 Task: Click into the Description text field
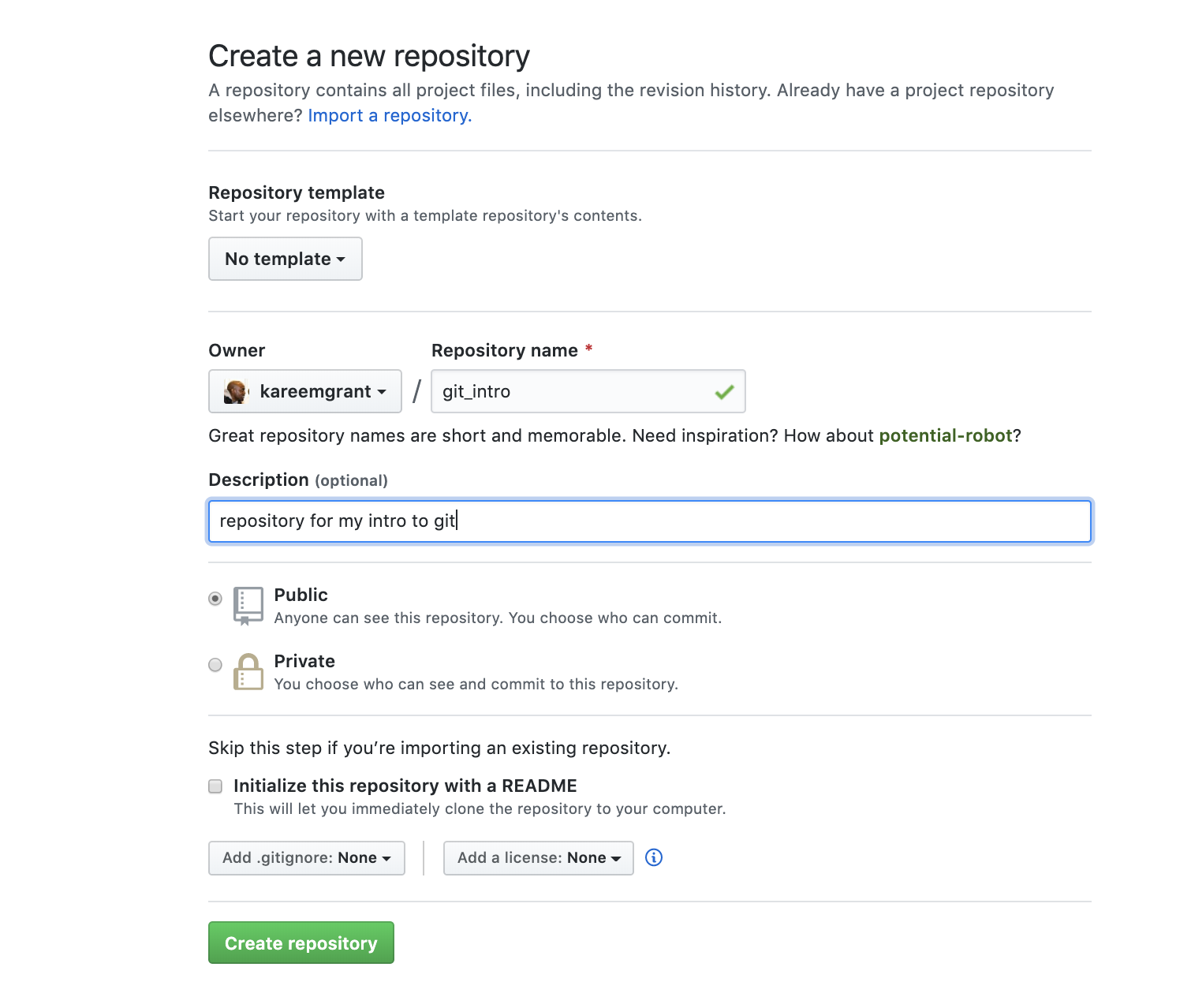coord(650,521)
